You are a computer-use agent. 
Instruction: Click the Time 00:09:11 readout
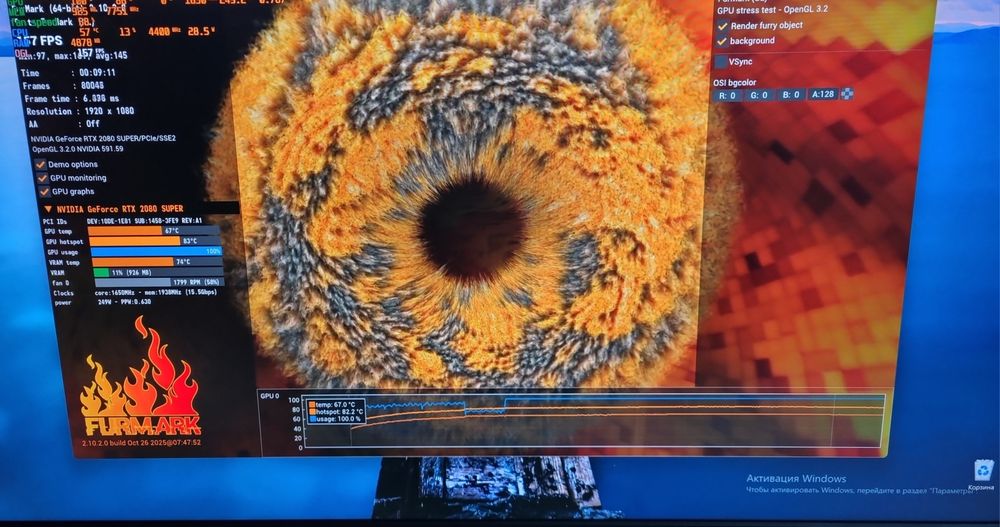68,73
